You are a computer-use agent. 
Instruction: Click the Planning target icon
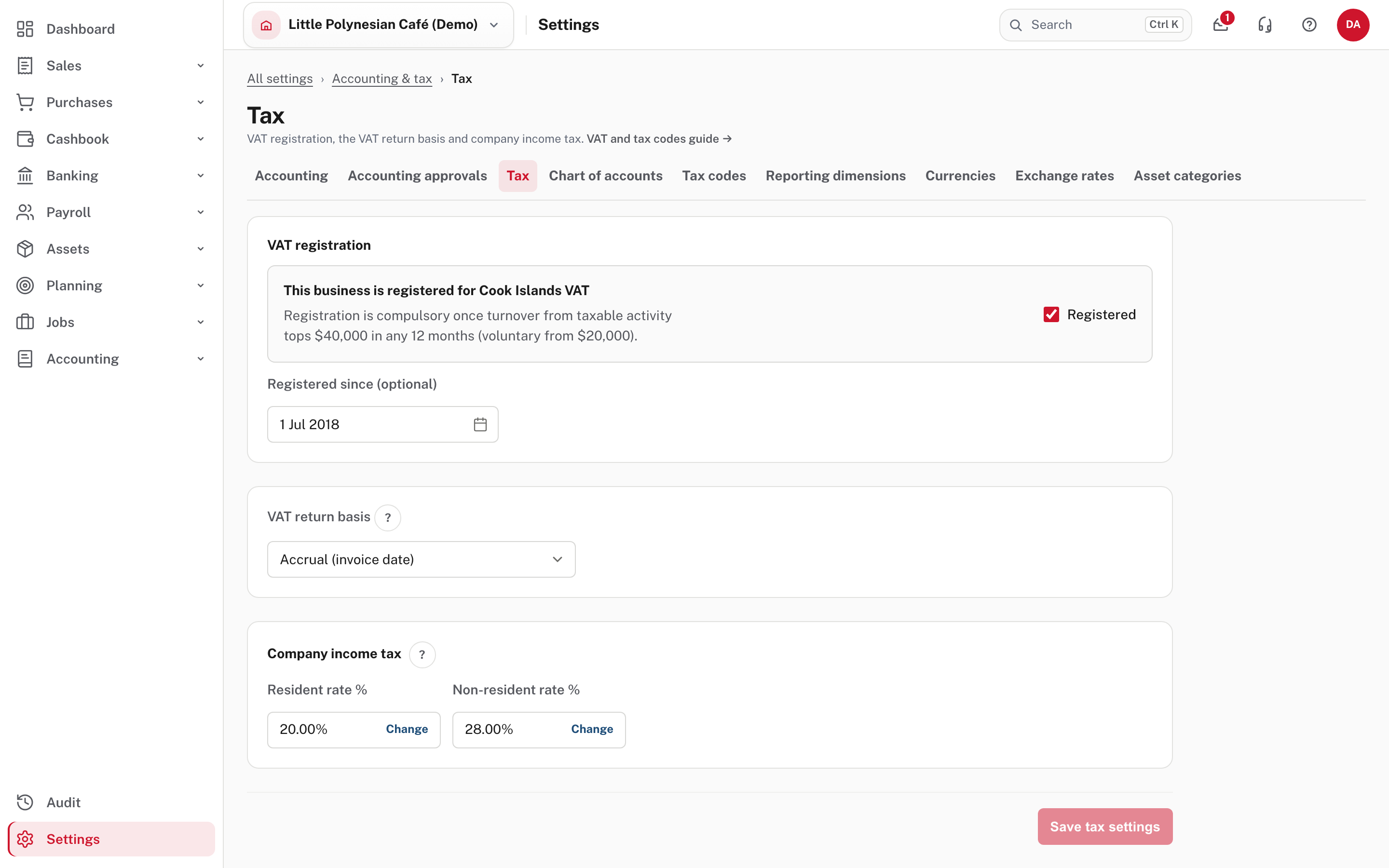click(x=25, y=286)
